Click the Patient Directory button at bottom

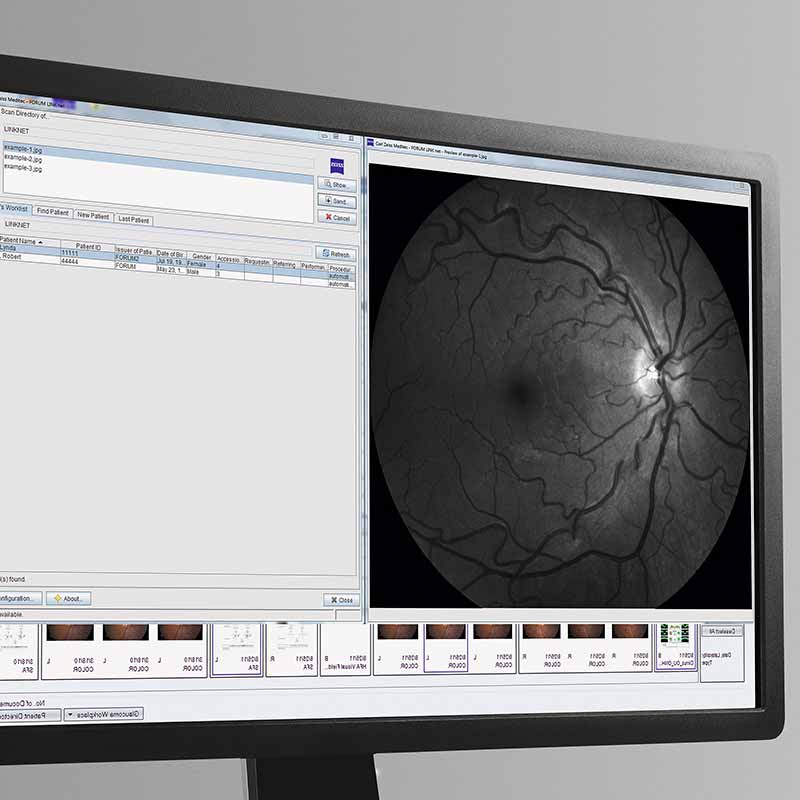[30, 715]
